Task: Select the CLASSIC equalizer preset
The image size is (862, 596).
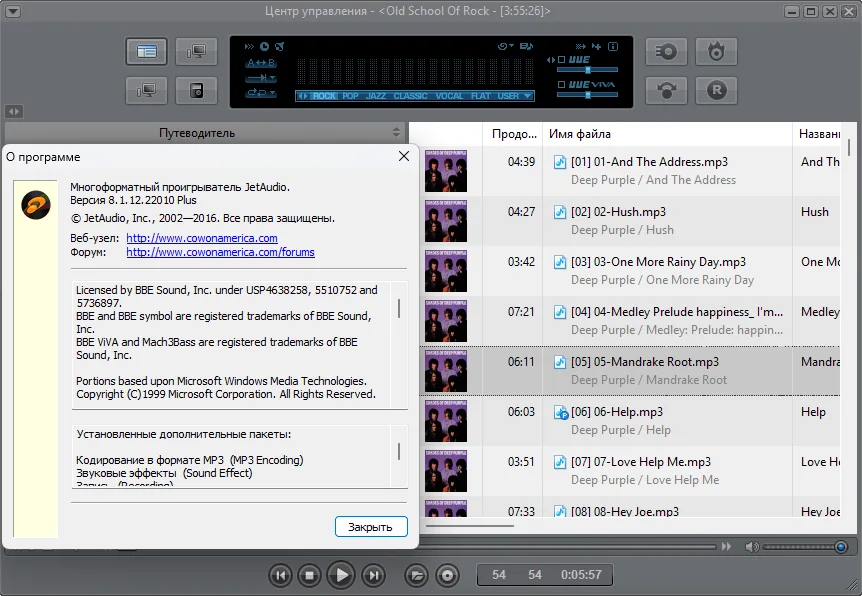Action: (410, 96)
